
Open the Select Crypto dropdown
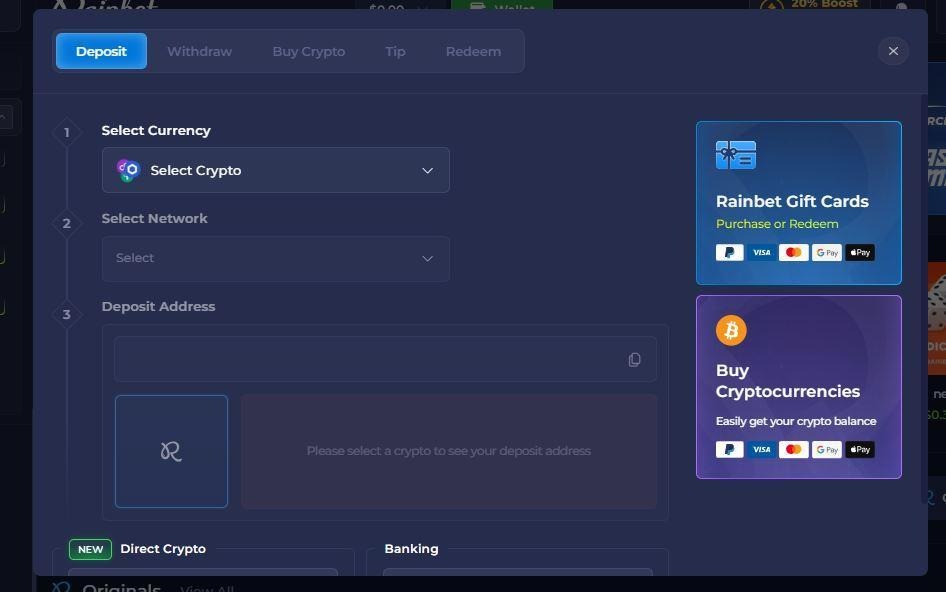pyautogui.click(x=276, y=170)
